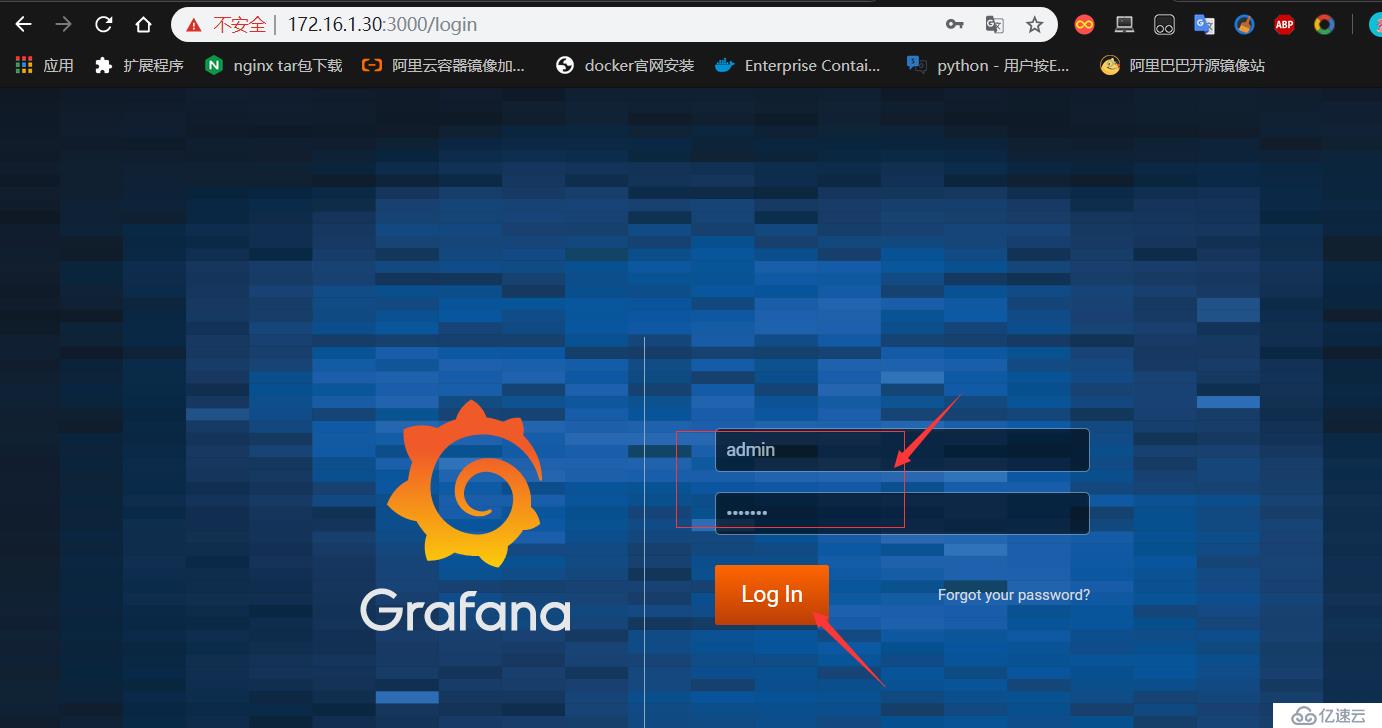Click the 不安全 security label

pyautogui.click(x=240, y=25)
